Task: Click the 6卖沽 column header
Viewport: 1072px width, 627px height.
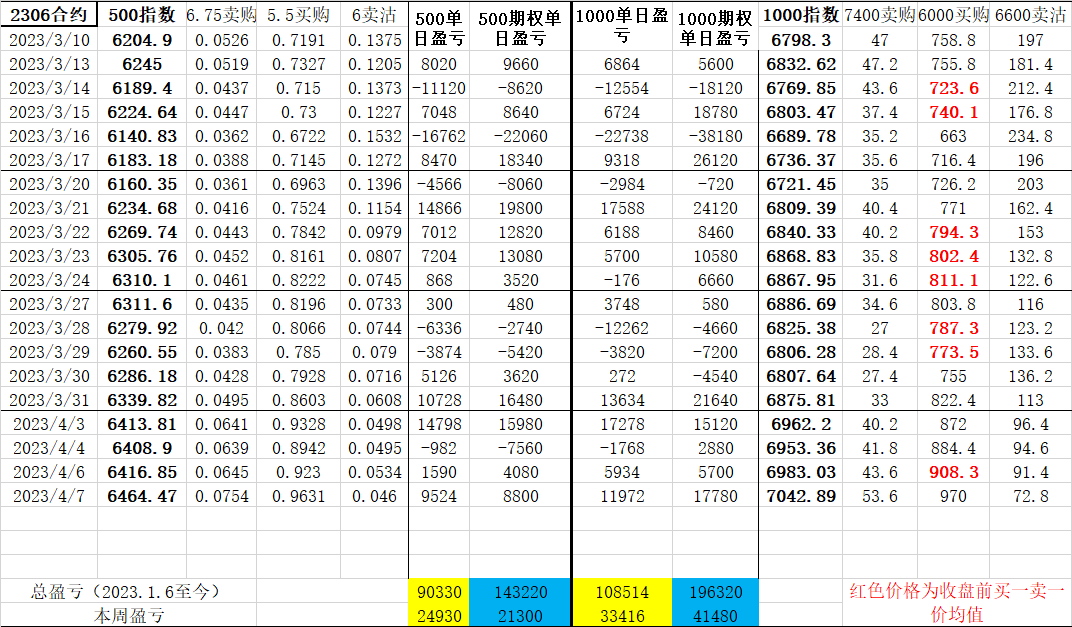Action: pyautogui.click(x=374, y=15)
